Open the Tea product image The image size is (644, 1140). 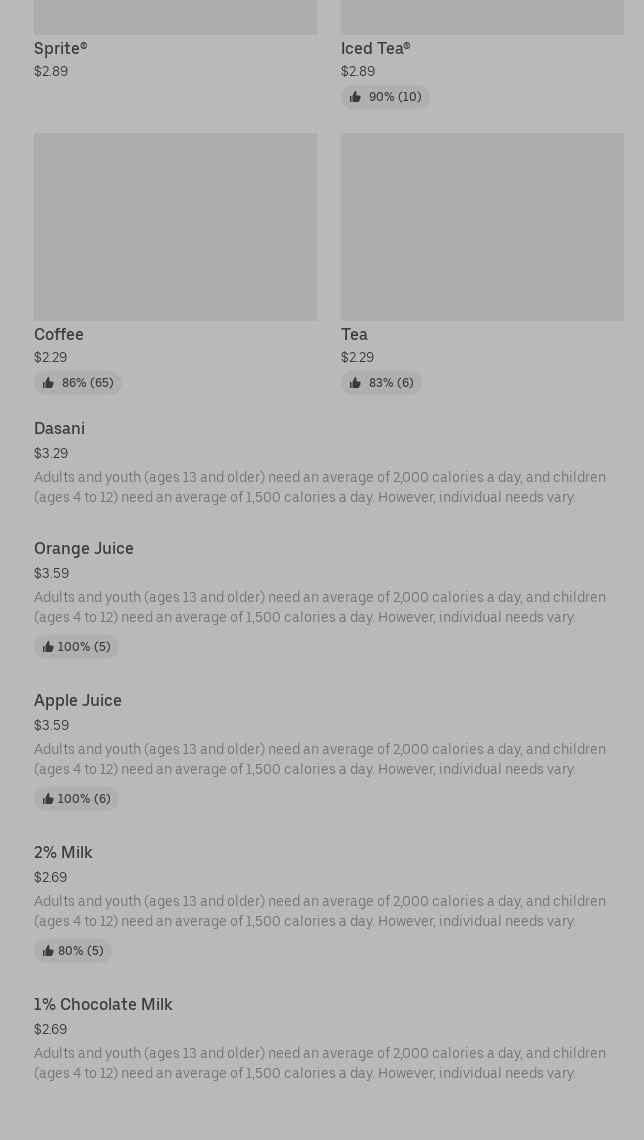tap(482, 227)
